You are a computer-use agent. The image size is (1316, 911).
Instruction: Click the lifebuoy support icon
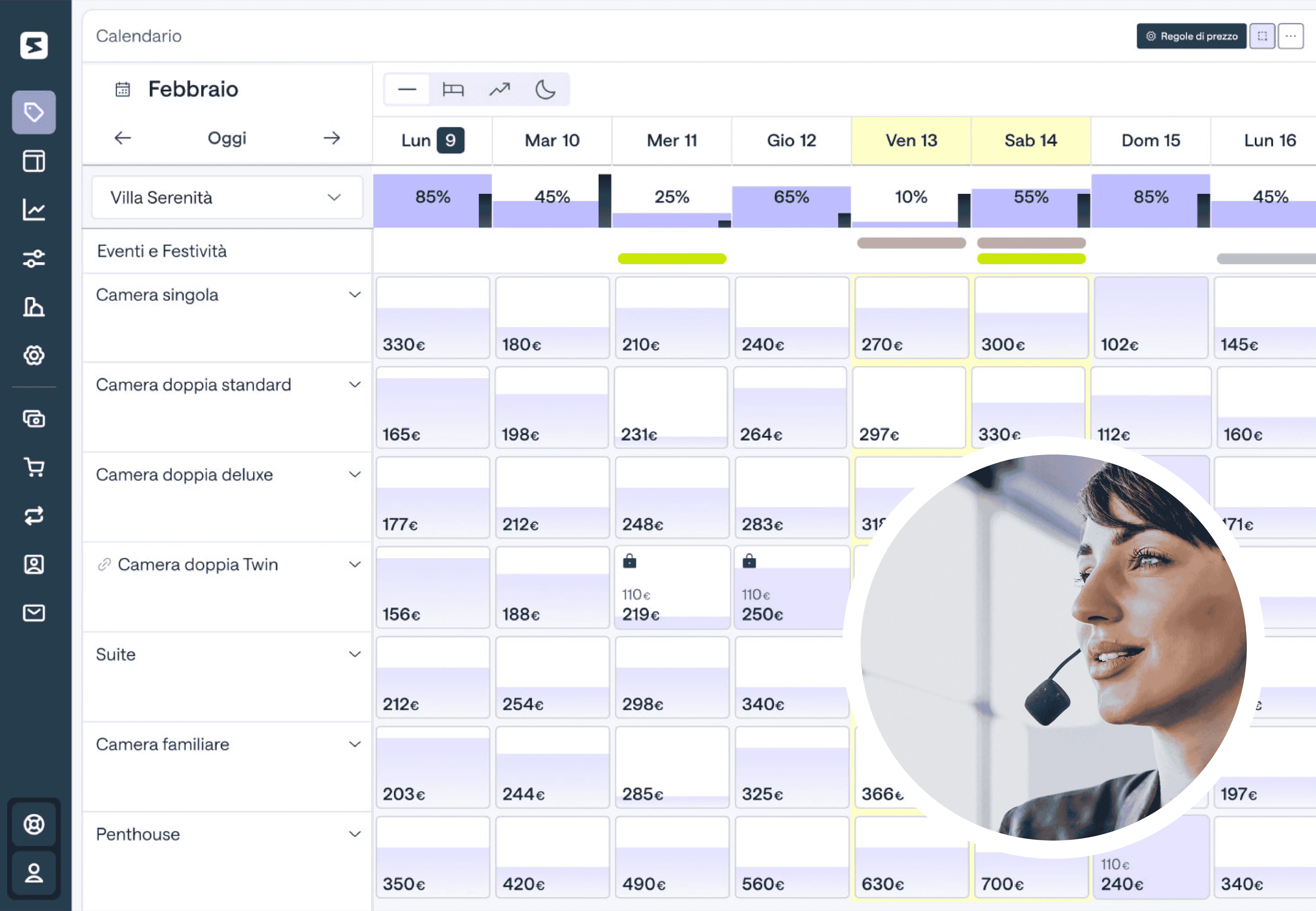34,824
